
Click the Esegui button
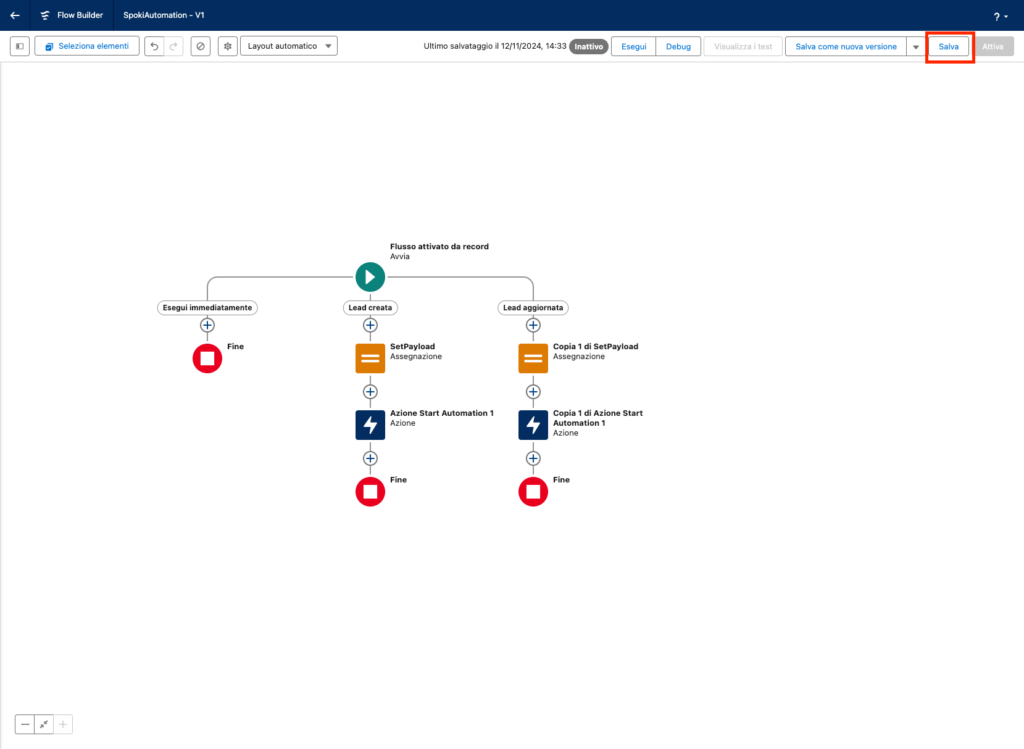click(x=633, y=46)
